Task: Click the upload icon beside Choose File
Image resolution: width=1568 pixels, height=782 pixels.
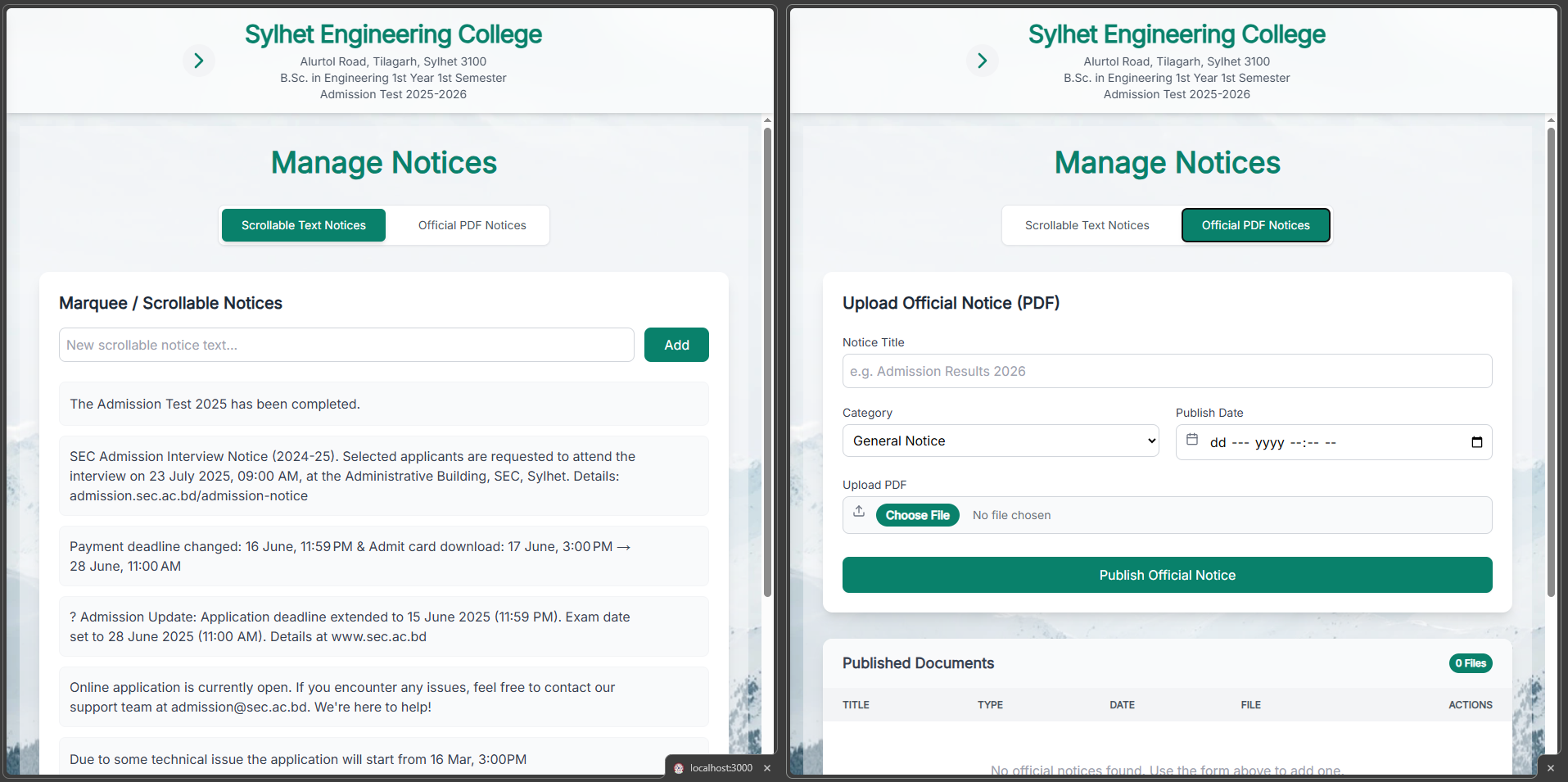Action: coord(859,511)
